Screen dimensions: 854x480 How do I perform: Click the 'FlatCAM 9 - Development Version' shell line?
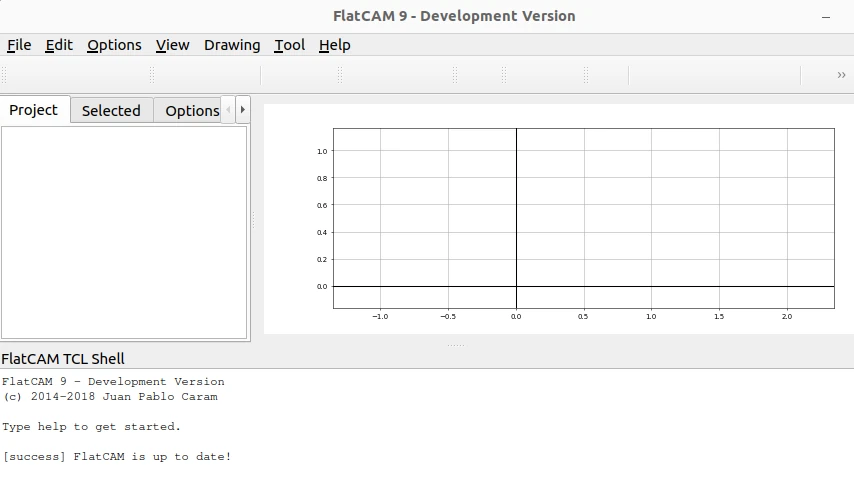(113, 381)
